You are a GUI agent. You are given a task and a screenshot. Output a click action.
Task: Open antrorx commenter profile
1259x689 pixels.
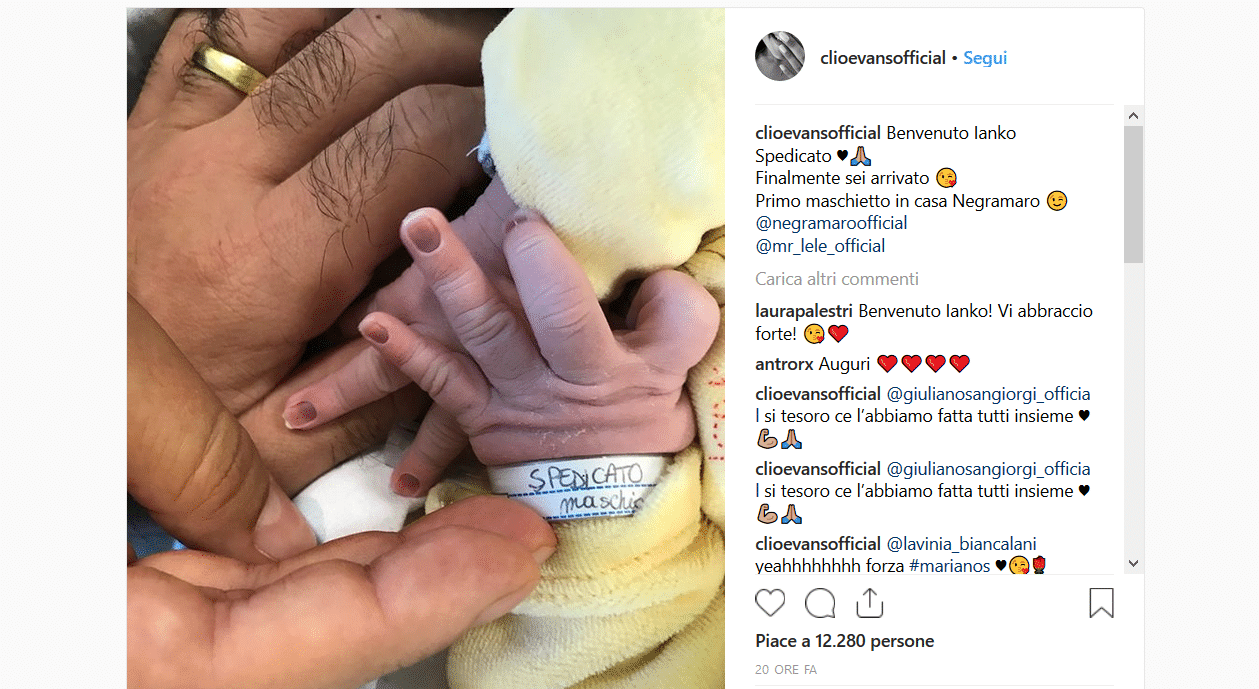[785, 364]
